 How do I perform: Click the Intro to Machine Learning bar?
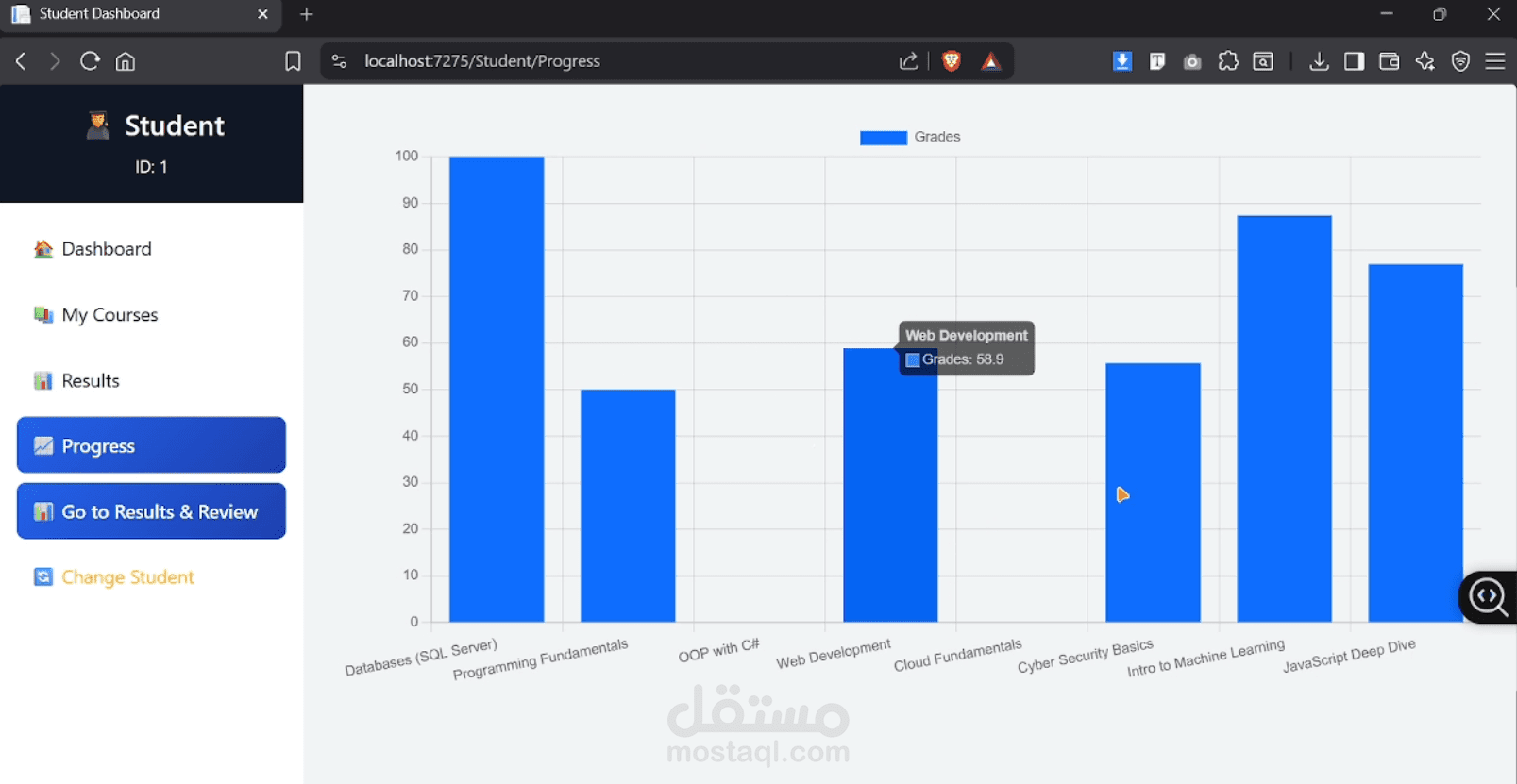pos(1284,419)
